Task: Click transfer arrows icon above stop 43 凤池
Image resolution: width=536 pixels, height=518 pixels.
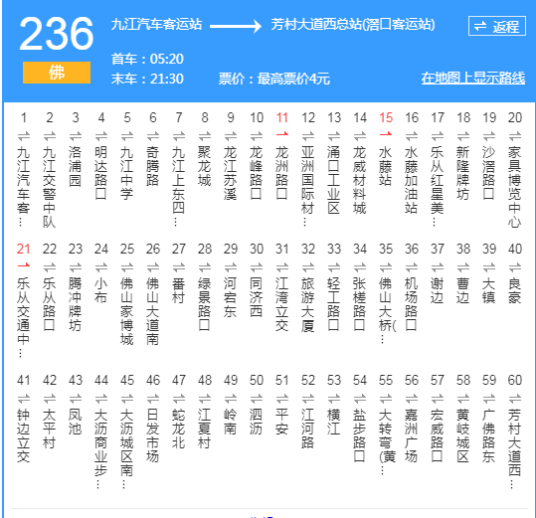Action: click(x=75, y=399)
